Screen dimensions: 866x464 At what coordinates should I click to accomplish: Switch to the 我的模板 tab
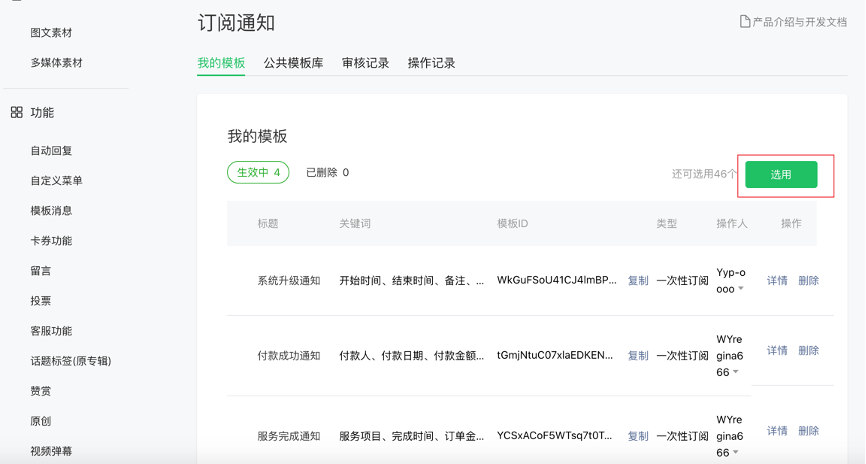tap(221, 63)
